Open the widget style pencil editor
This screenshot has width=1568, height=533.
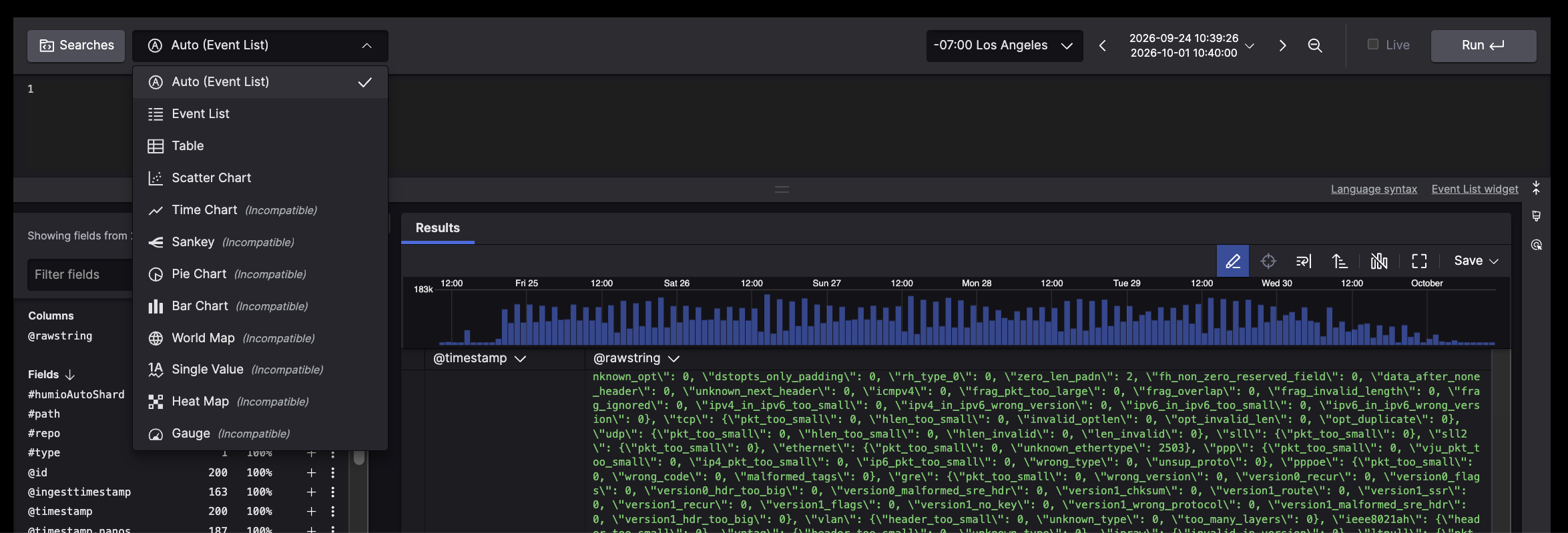click(x=1233, y=261)
